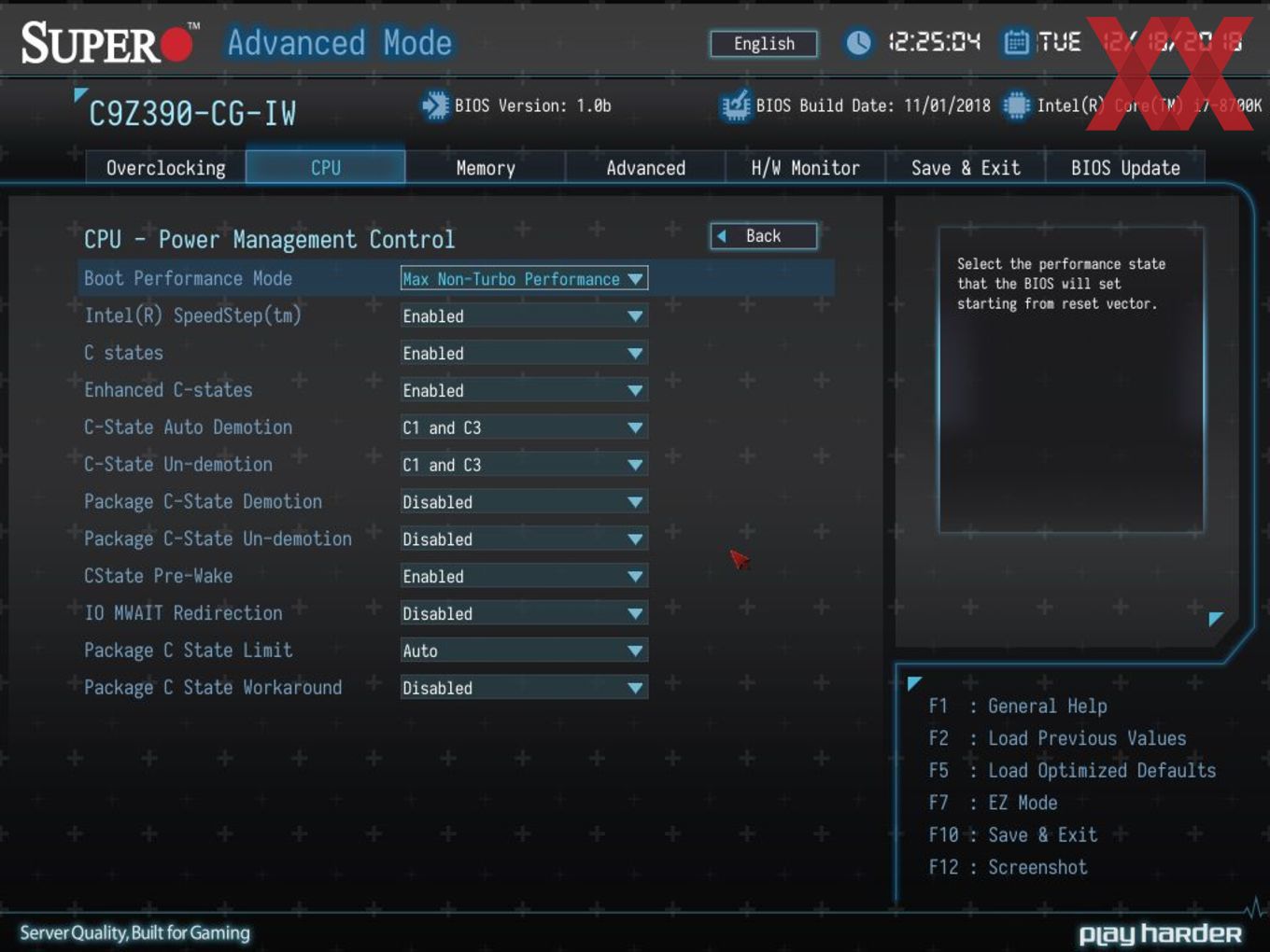Open Boot Performance Mode dropdown
1270x952 pixels.
524,279
